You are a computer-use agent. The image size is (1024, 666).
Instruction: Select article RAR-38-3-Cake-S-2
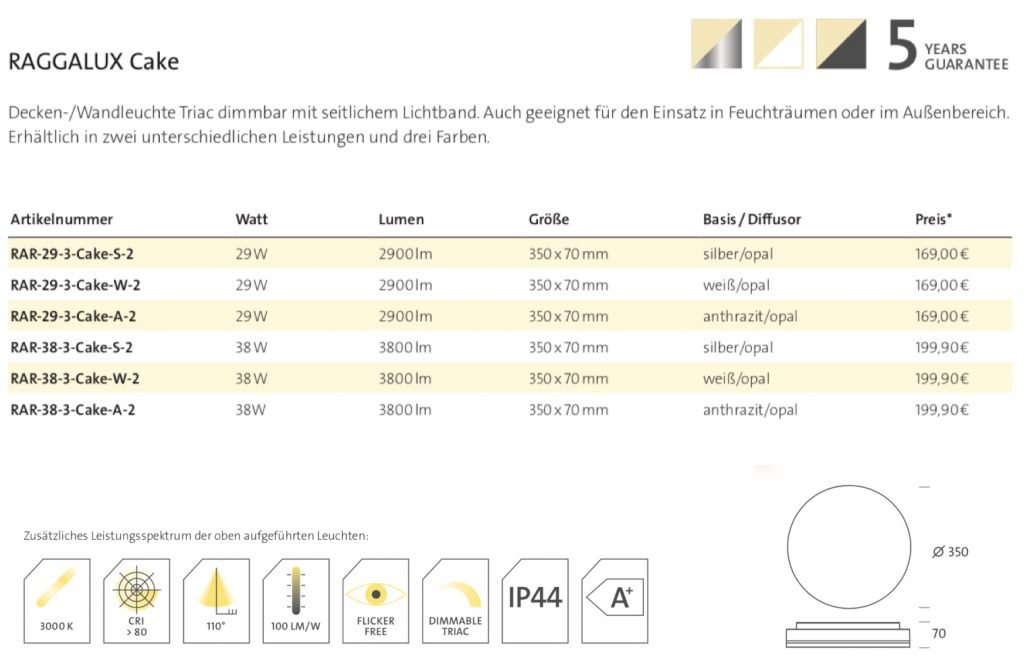pyautogui.click(x=71, y=347)
